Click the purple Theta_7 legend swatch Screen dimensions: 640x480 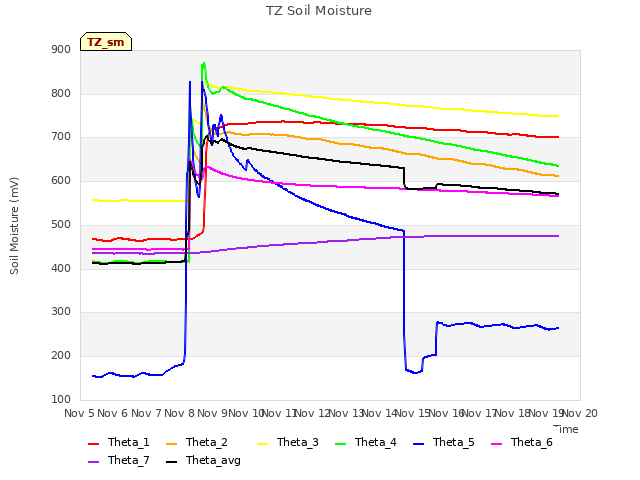point(93,462)
